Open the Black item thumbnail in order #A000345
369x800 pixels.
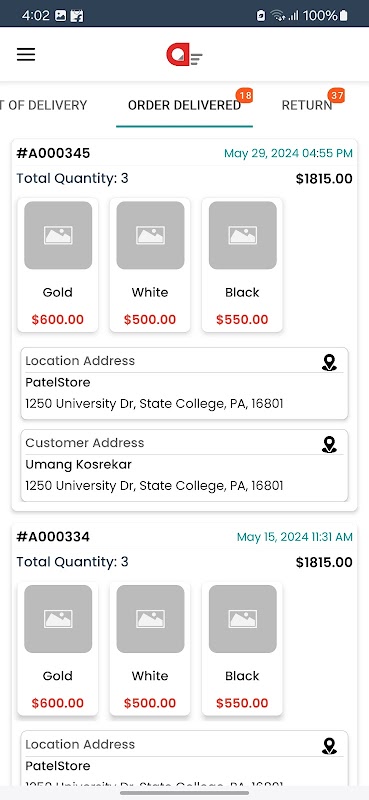(242, 235)
